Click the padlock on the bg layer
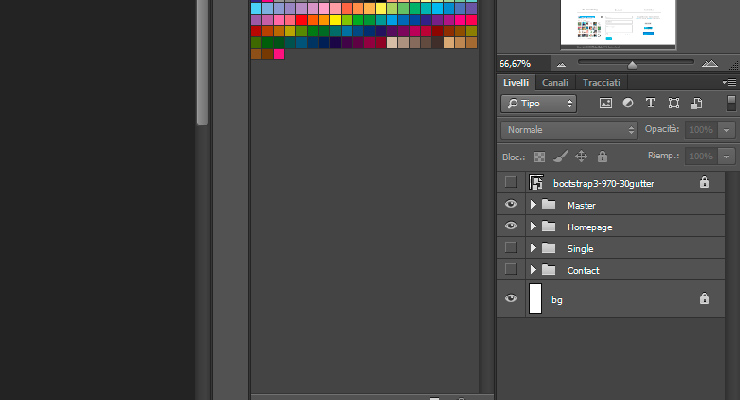Viewport: 740px width, 400px height. pos(704,298)
